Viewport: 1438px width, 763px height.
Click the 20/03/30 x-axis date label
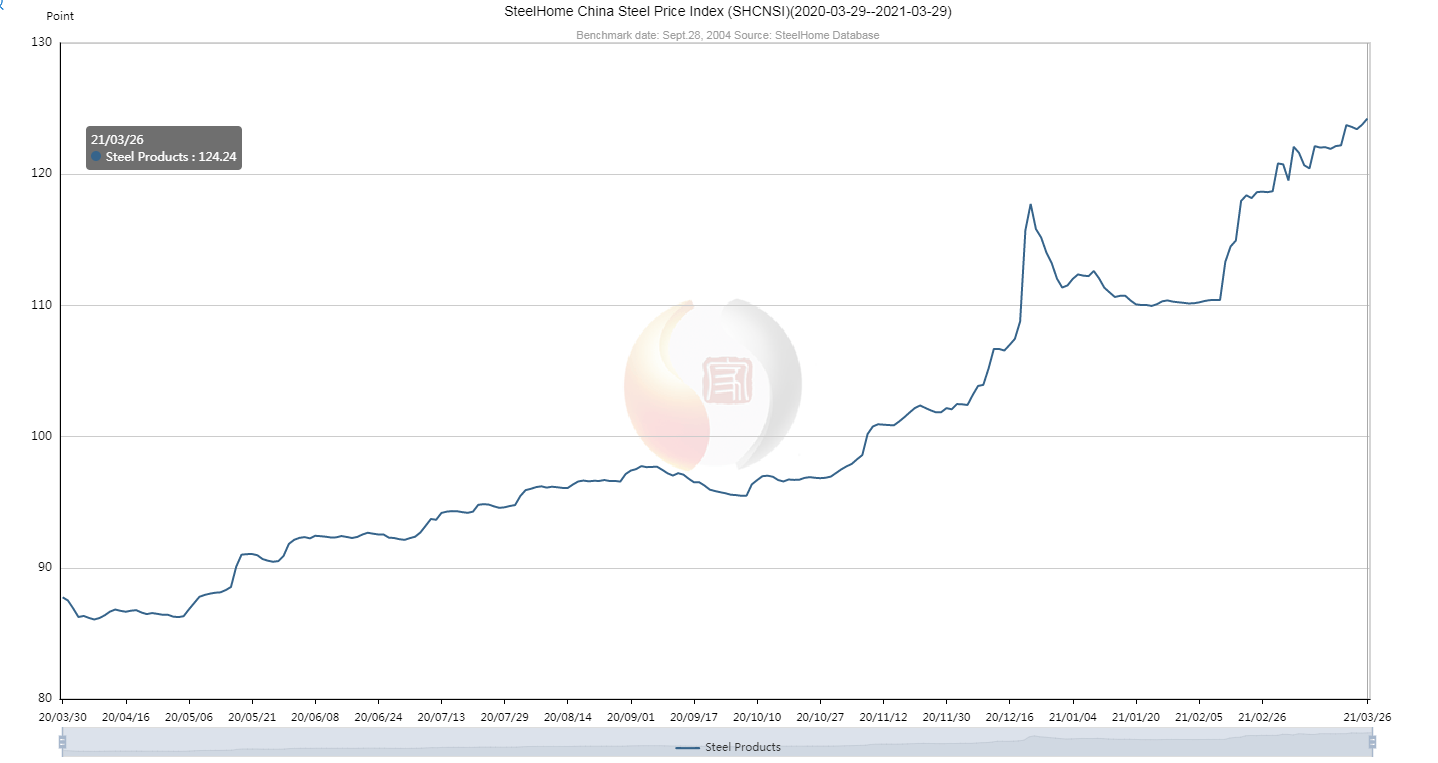click(x=62, y=717)
